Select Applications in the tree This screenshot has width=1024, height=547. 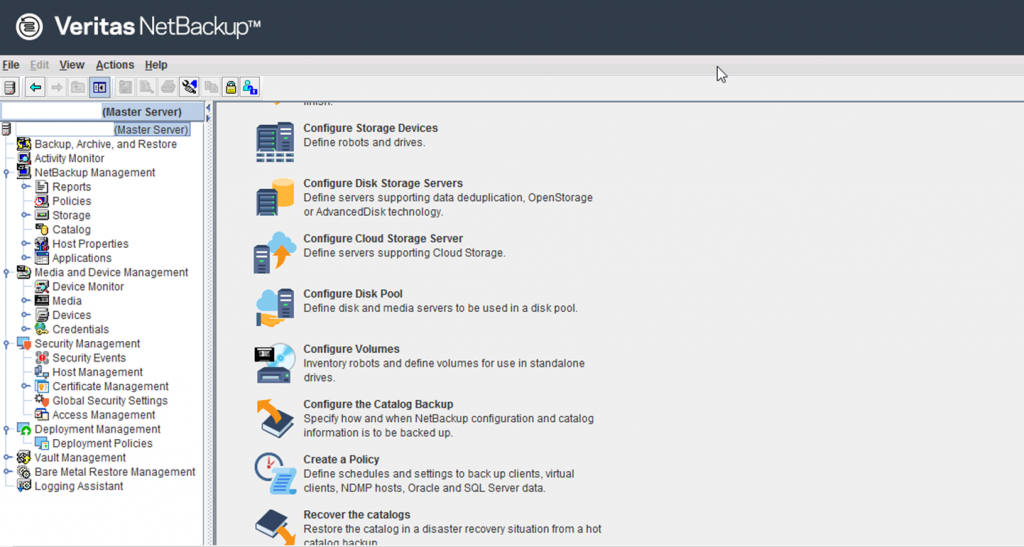tap(82, 258)
